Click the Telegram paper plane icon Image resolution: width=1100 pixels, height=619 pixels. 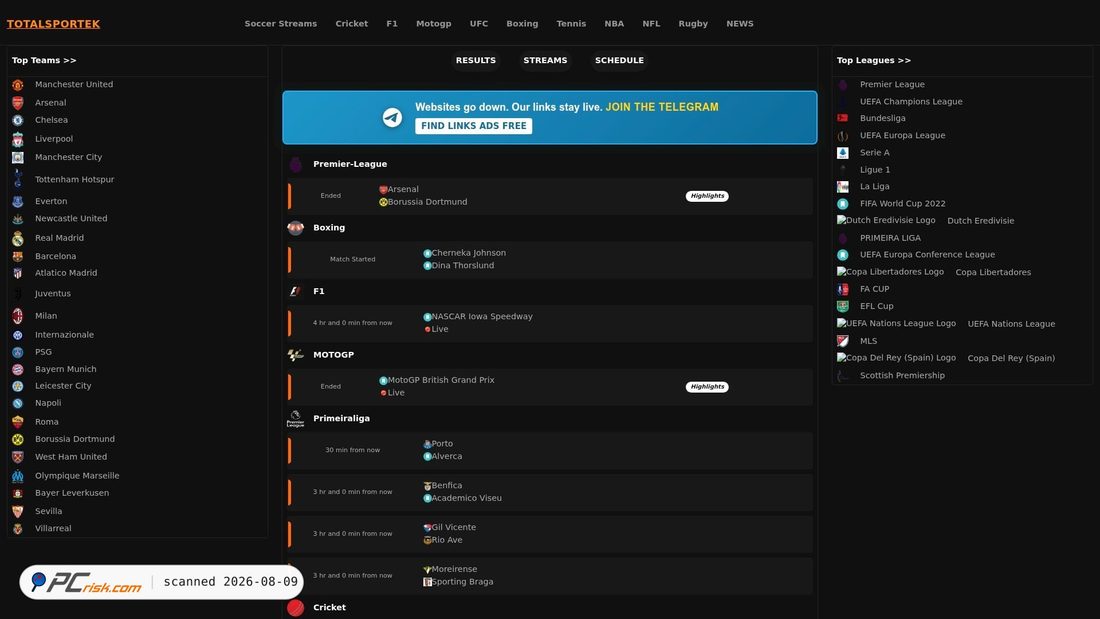pyautogui.click(x=392, y=117)
